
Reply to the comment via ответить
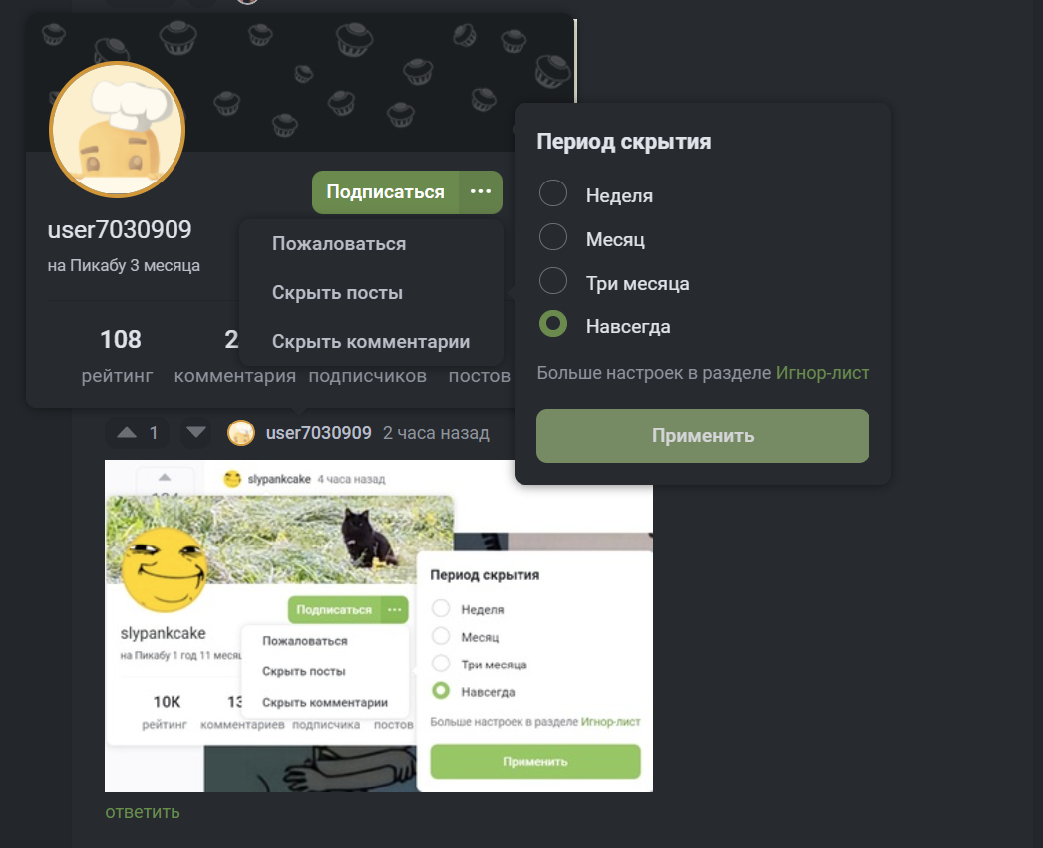pyautogui.click(x=142, y=812)
